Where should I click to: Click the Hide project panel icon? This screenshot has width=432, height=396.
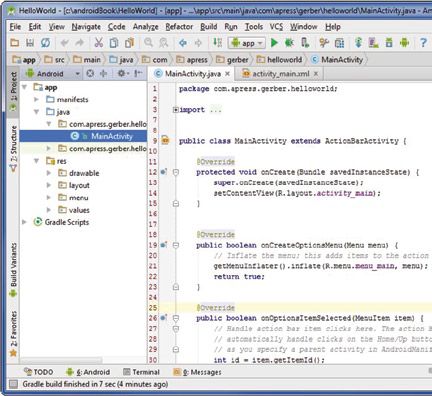click(x=138, y=73)
